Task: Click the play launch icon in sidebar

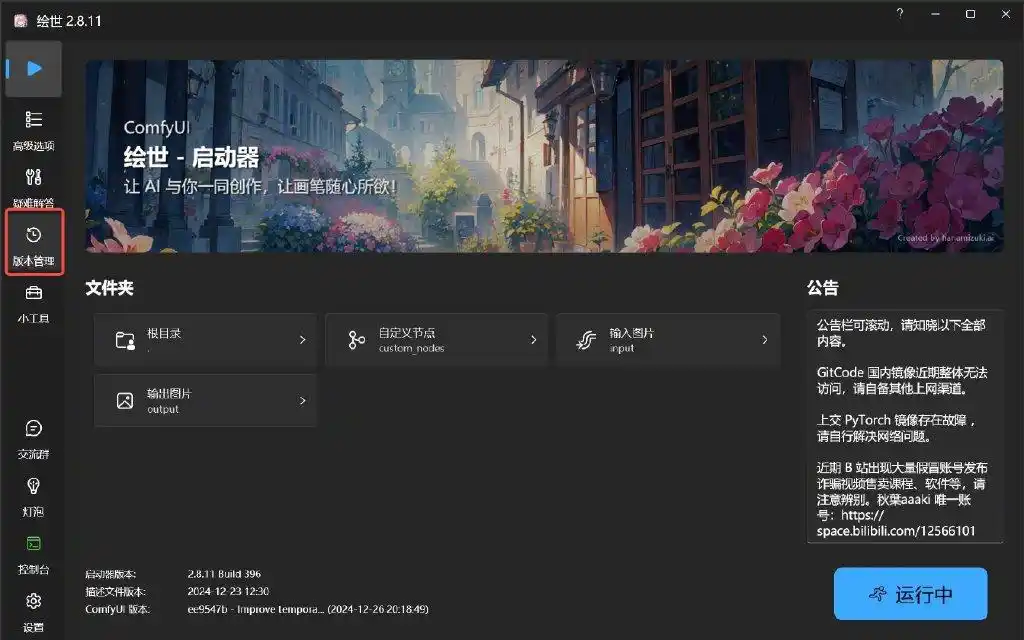Action: [x=34, y=68]
